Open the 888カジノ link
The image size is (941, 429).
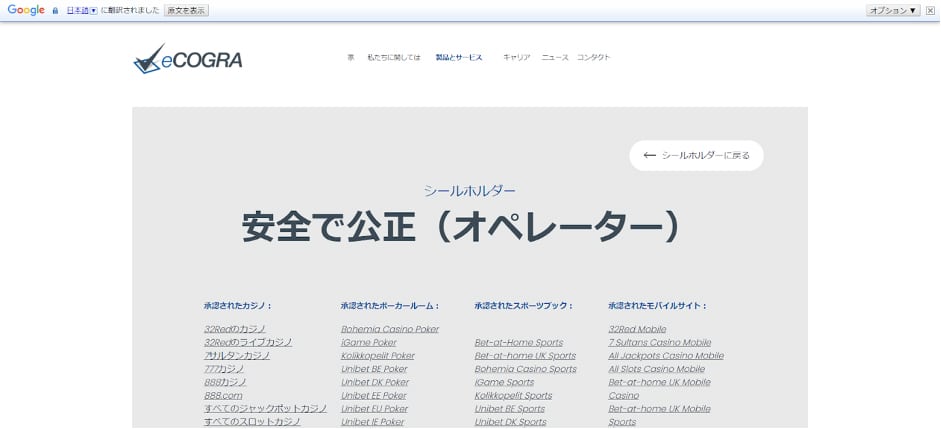pyautogui.click(x=225, y=382)
